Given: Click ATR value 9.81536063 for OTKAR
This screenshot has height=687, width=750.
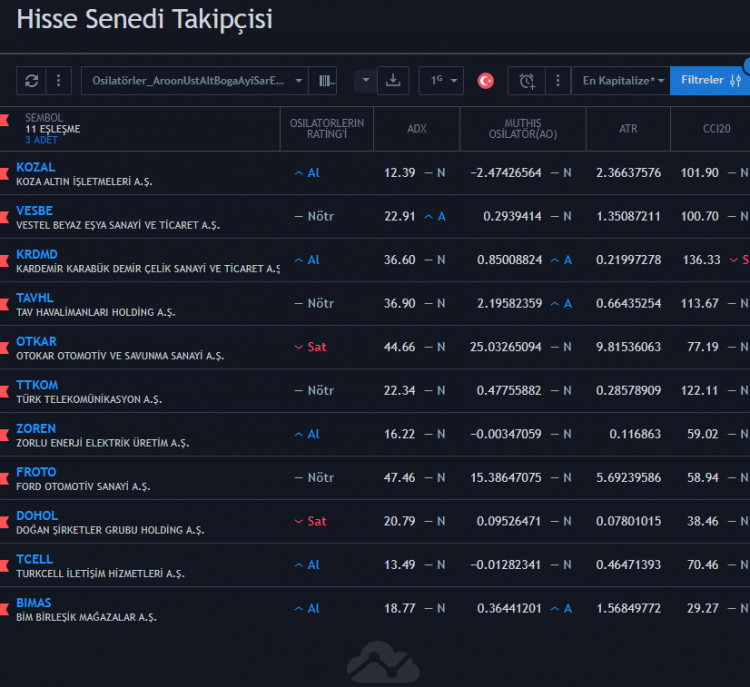Looking at the screenshot, I should [x=629, y=347].
